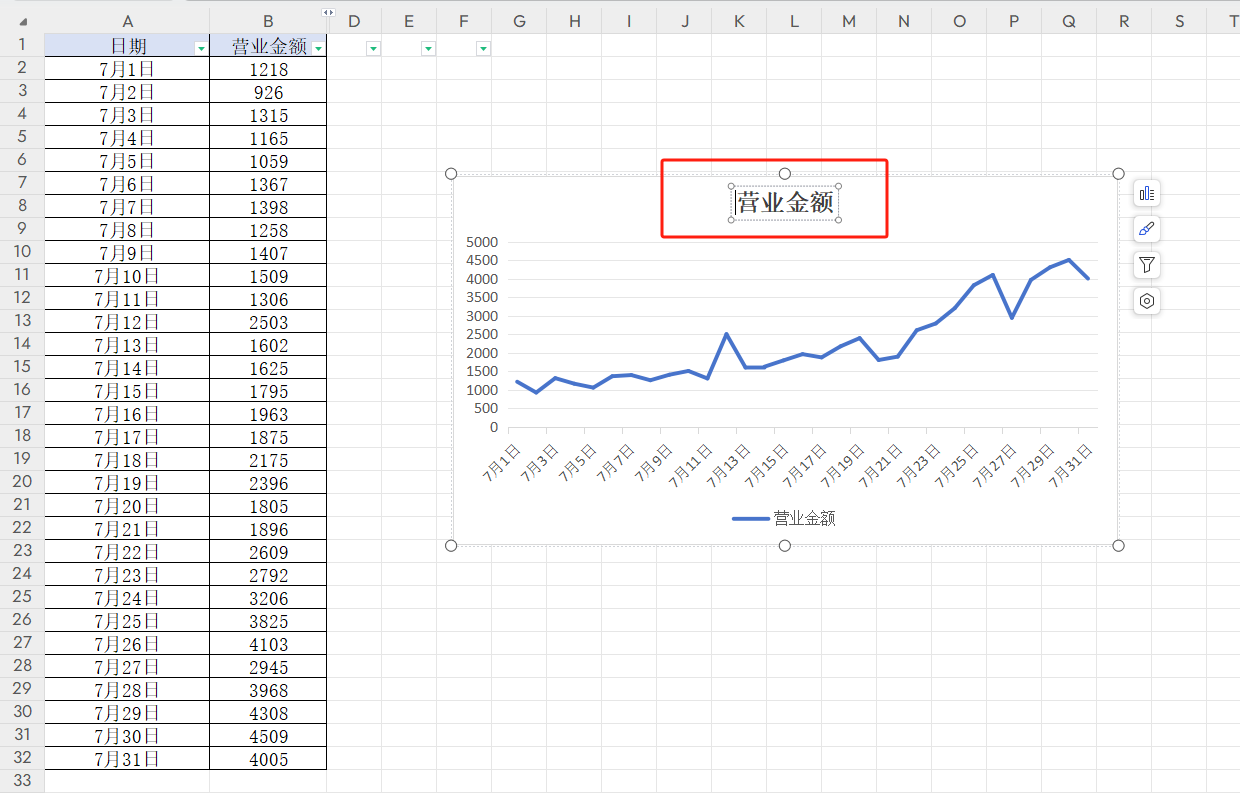Open the chart settings hexagon button
Image resolution: width=1240 pixels, height=793 pixels.
point(1147,301)
